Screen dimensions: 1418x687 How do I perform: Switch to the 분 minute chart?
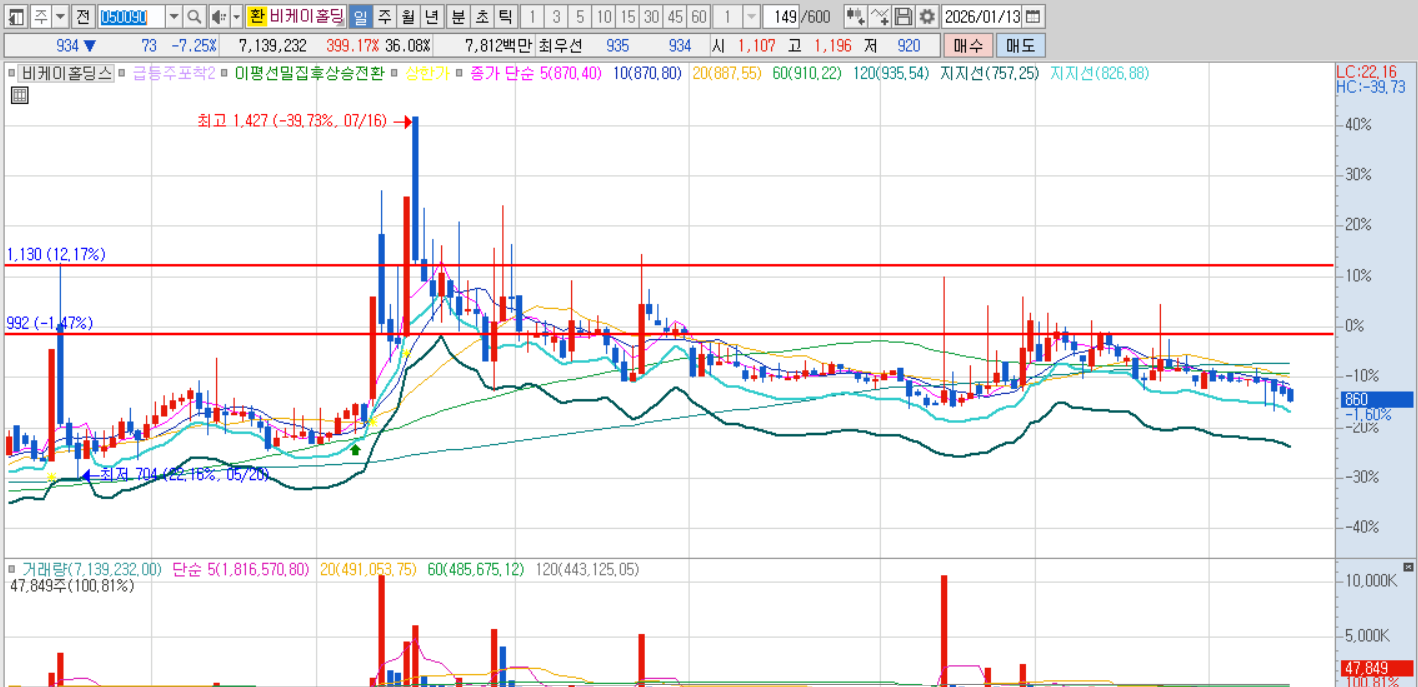[x=458, y=16]
